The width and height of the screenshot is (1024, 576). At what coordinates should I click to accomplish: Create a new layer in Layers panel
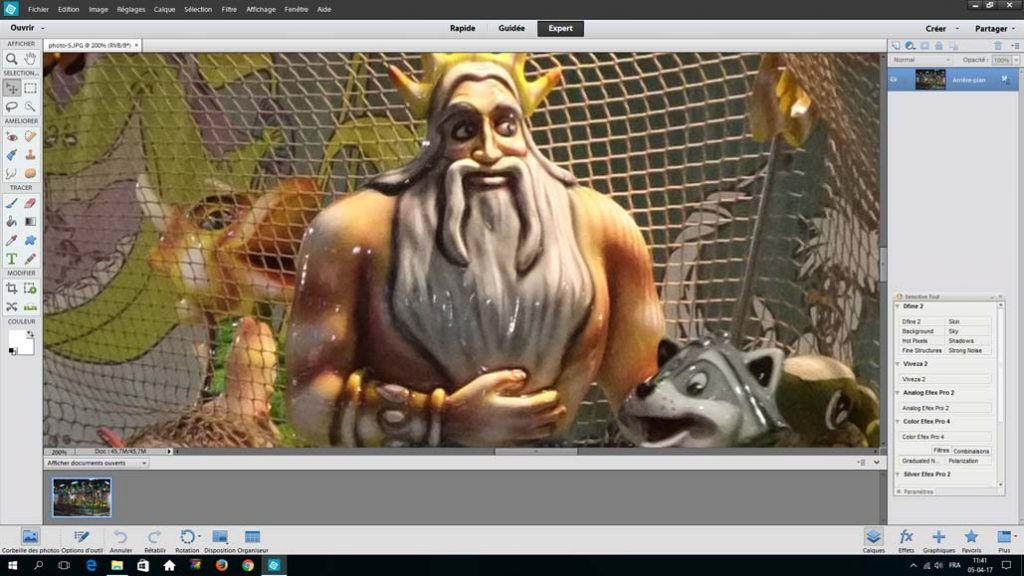pos(896,46)
